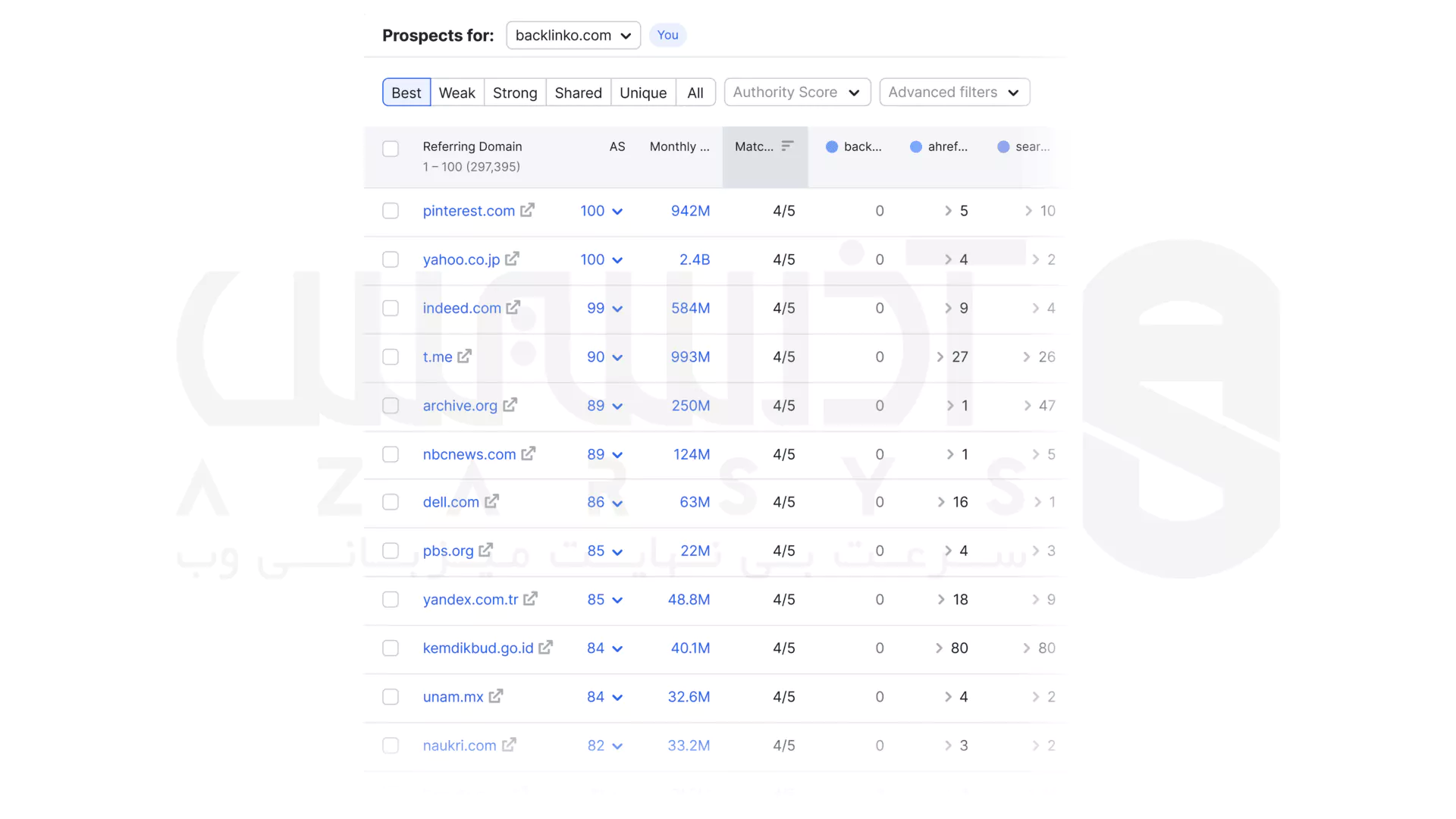Open the Advanced filters dropdown
The height and width of the screenshot is (819, 1456).
pos(954,93)
